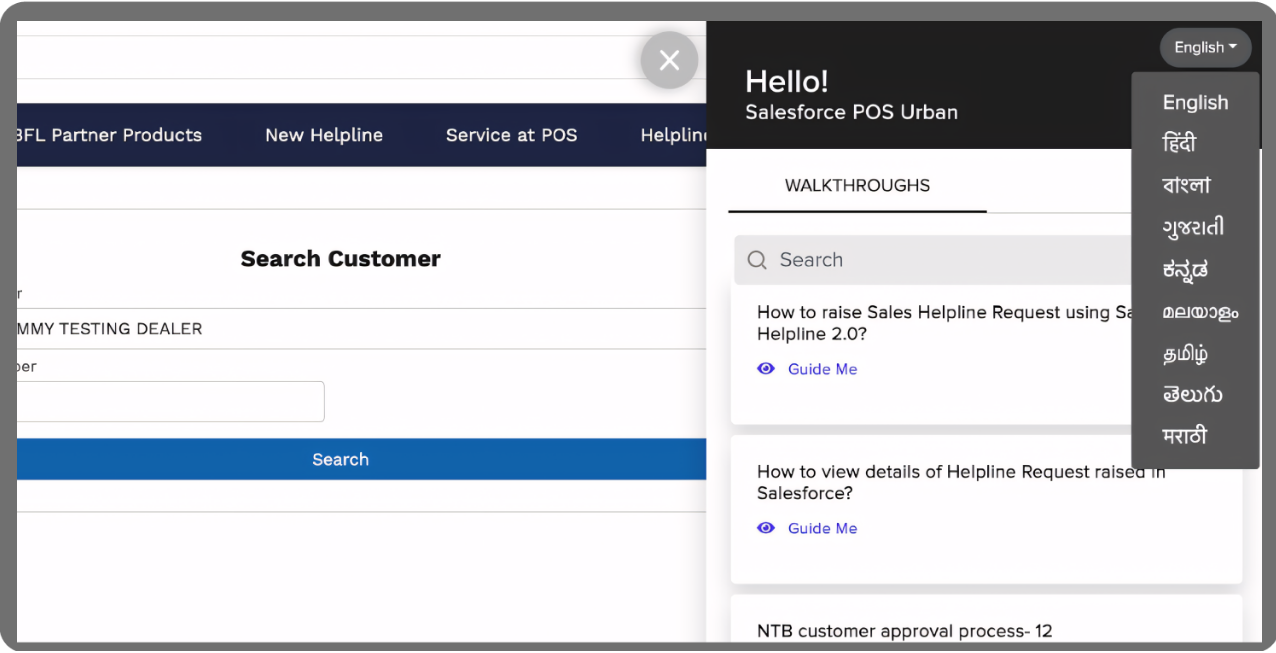Image resolution: width=1276 pixels, height=653 pixels.
Task: Close the help panel with X button
Action: point(669,60)
